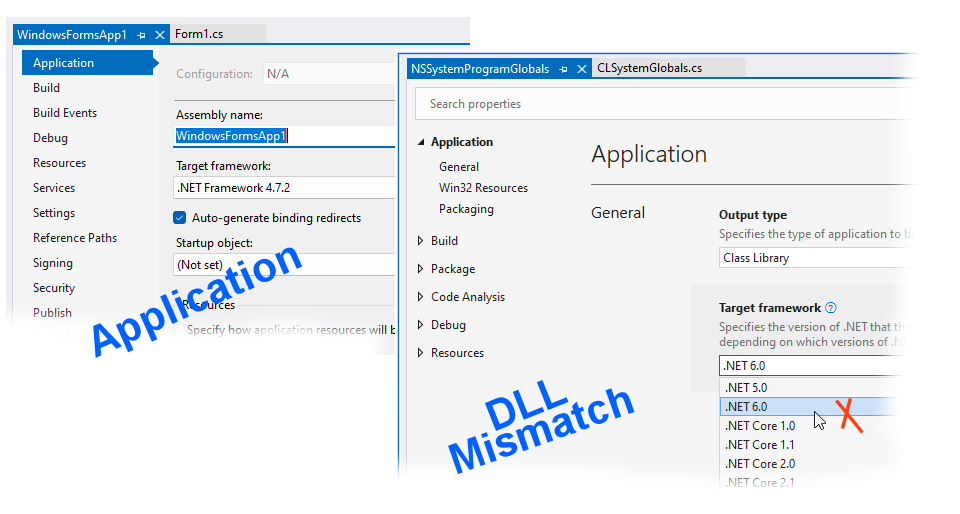Expand the Debug tree node
The width and height of the screenshot is (960, 514).
pyautogui.click(x=421, y=325)
